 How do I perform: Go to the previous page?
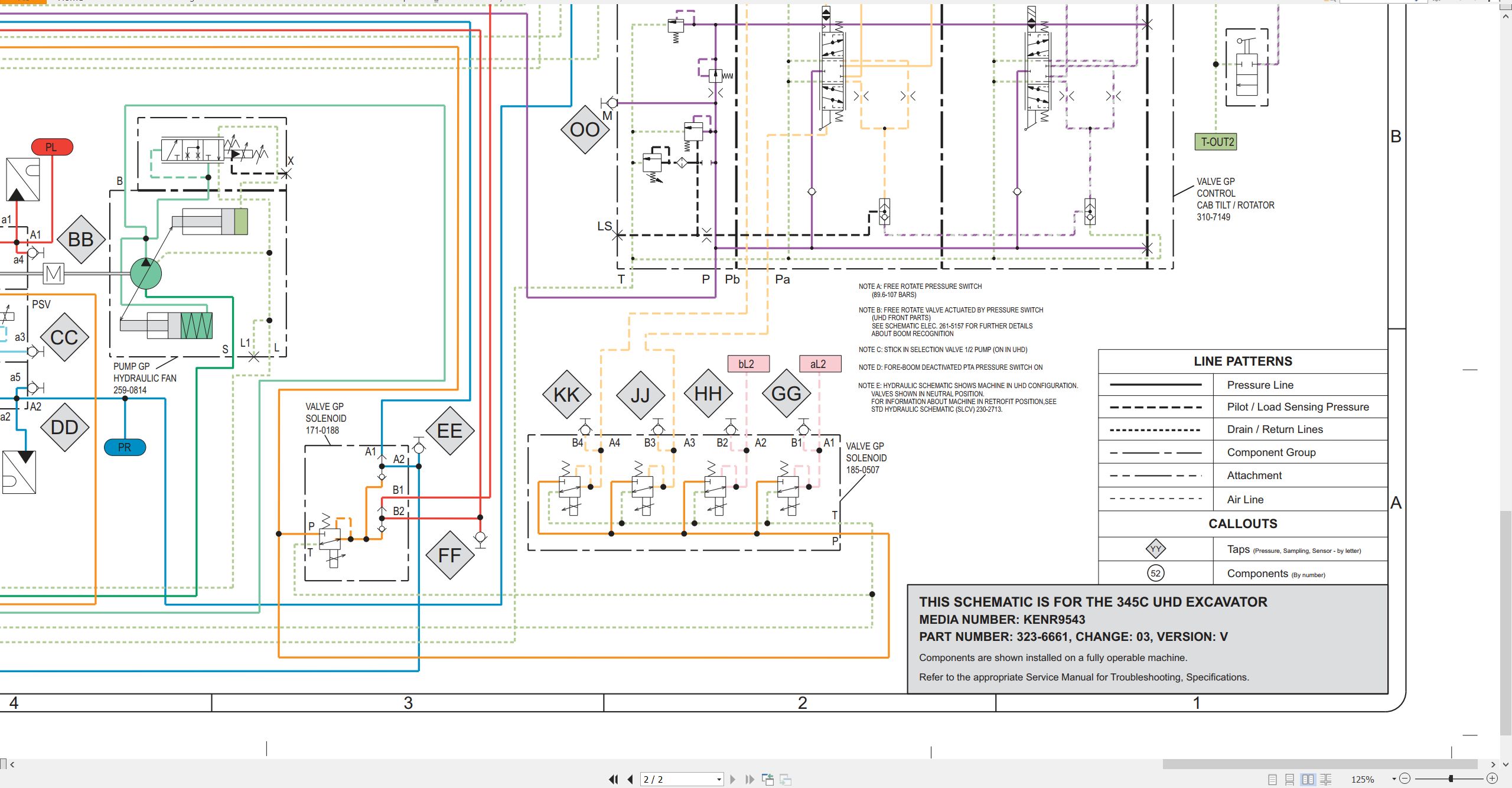click(x=630, y=780)
